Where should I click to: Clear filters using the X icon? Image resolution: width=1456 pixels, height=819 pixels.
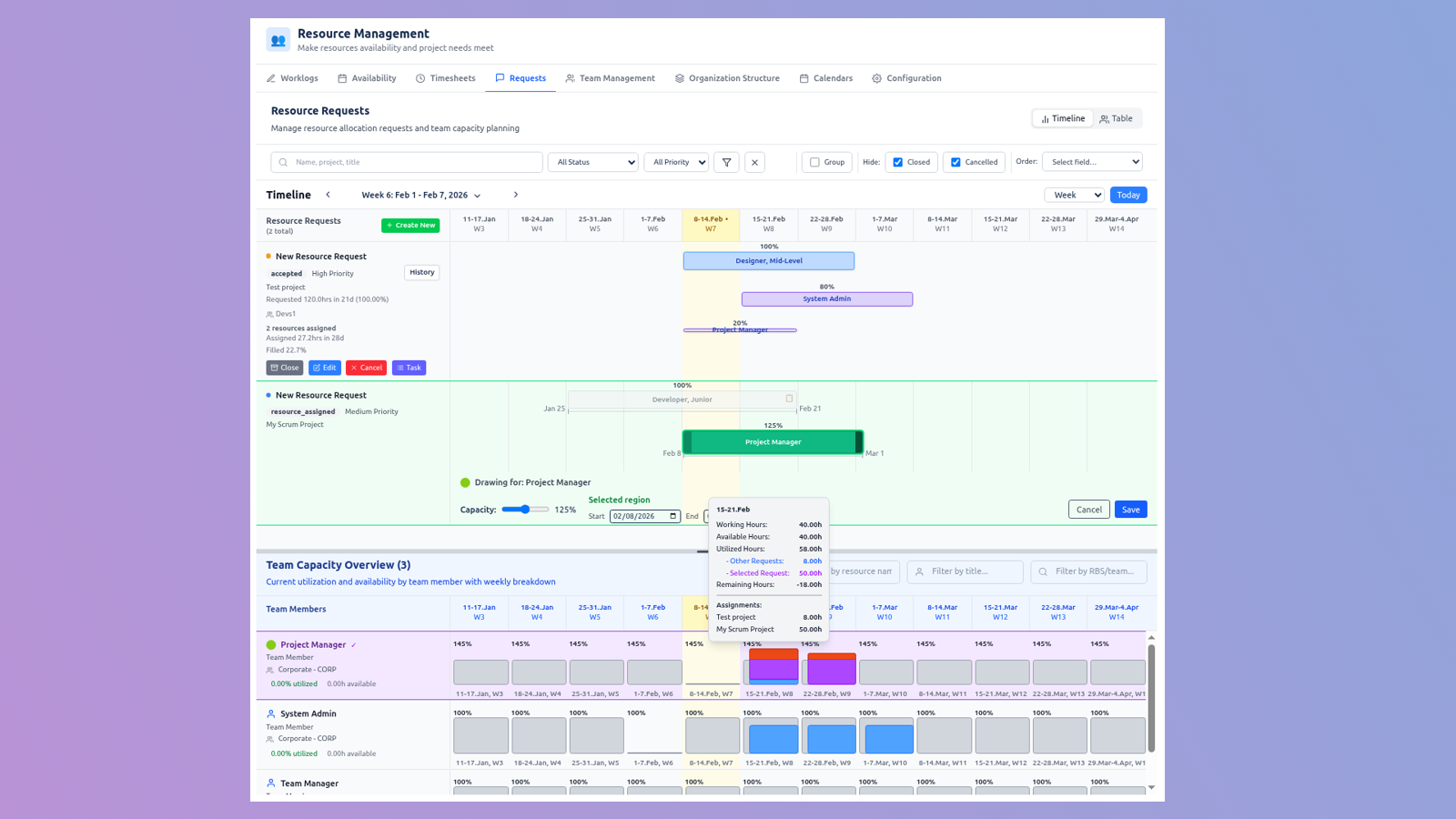[754, 162]
